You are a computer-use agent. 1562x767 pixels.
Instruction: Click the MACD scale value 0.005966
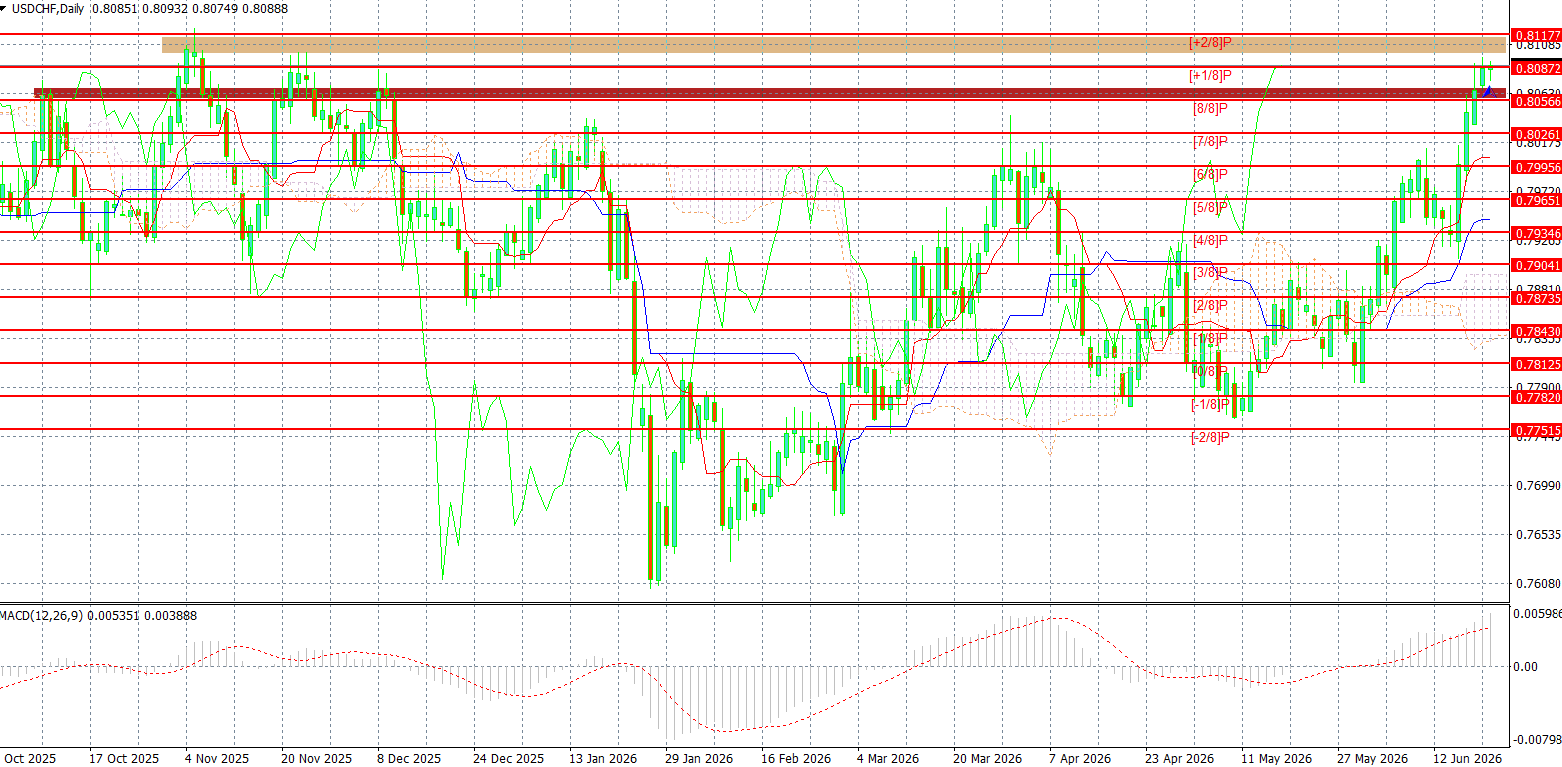pos(1538,615)
